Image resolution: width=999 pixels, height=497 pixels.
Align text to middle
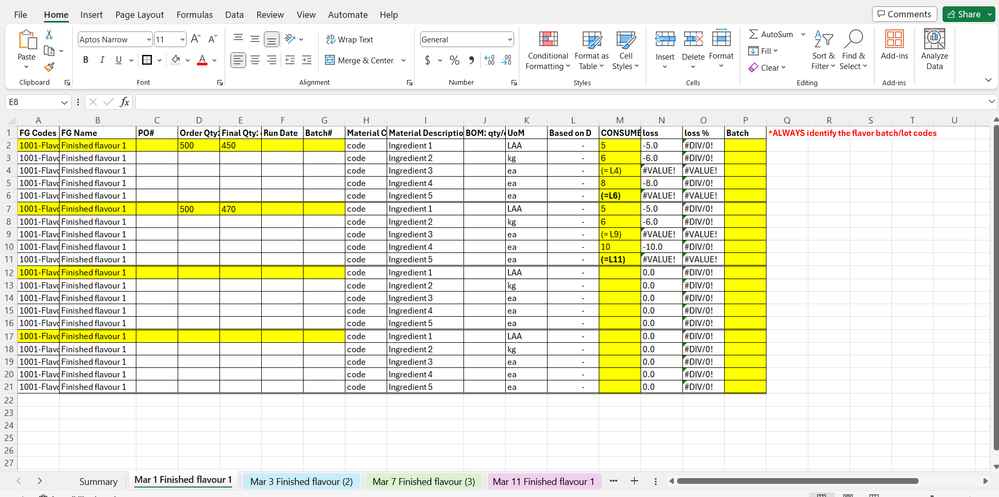click(255, 39)
